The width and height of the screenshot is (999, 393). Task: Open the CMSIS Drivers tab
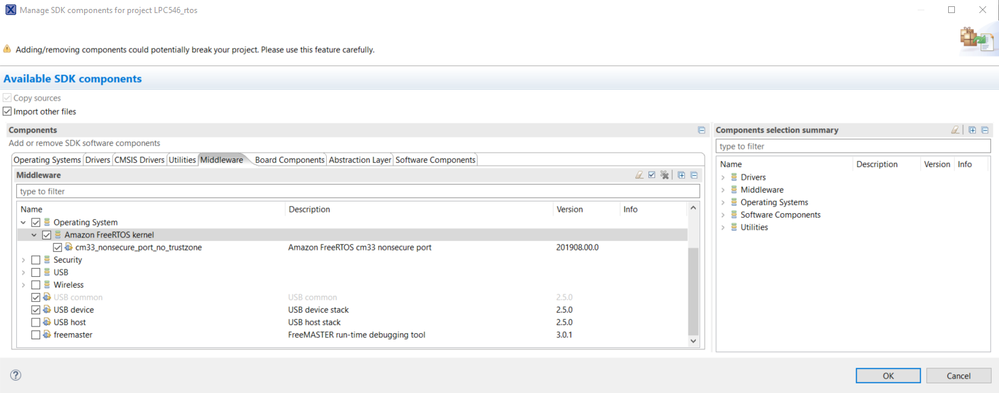click(x=140, y=160)
